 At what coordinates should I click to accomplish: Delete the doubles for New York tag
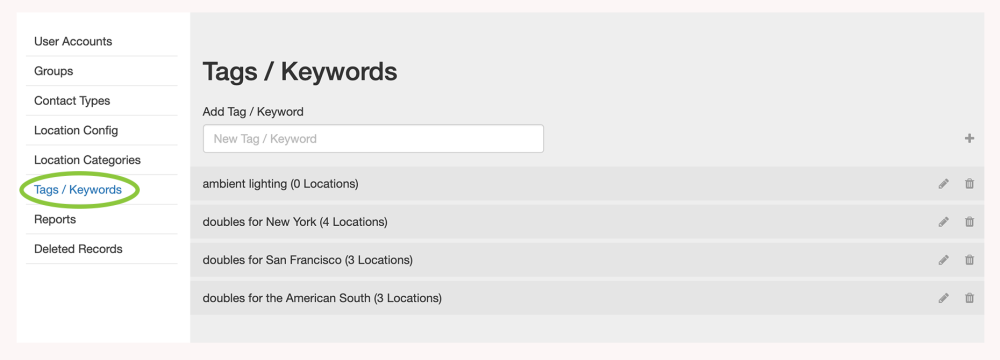(969, 222)
